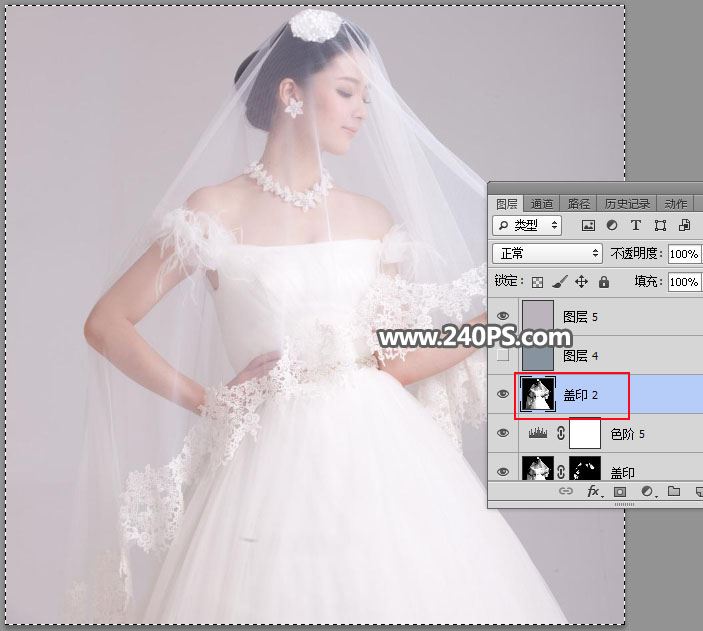Toggle visibility of bottom 盖印 layer
Screen dimensions: 703x631
503,472
